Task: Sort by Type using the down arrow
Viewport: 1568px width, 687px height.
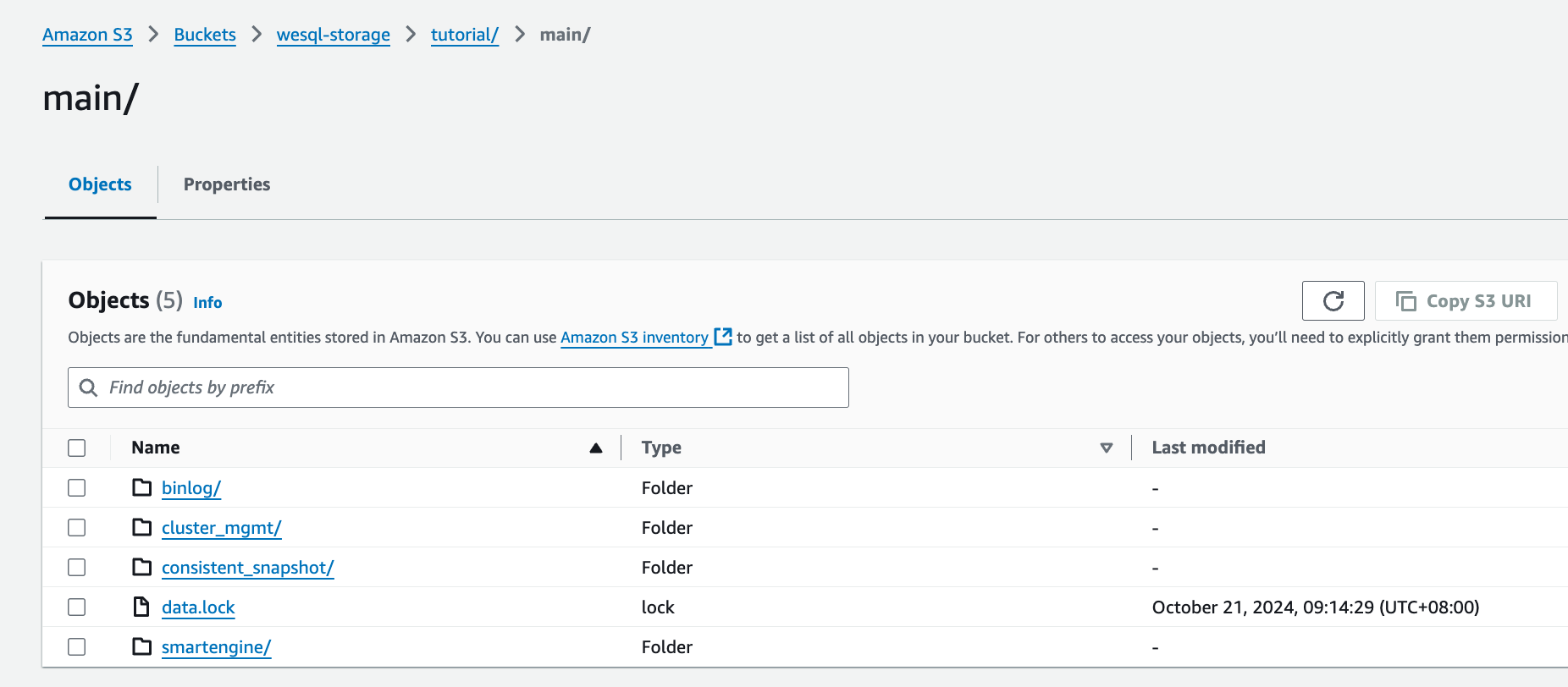Action: click(x=1106, y=448)
